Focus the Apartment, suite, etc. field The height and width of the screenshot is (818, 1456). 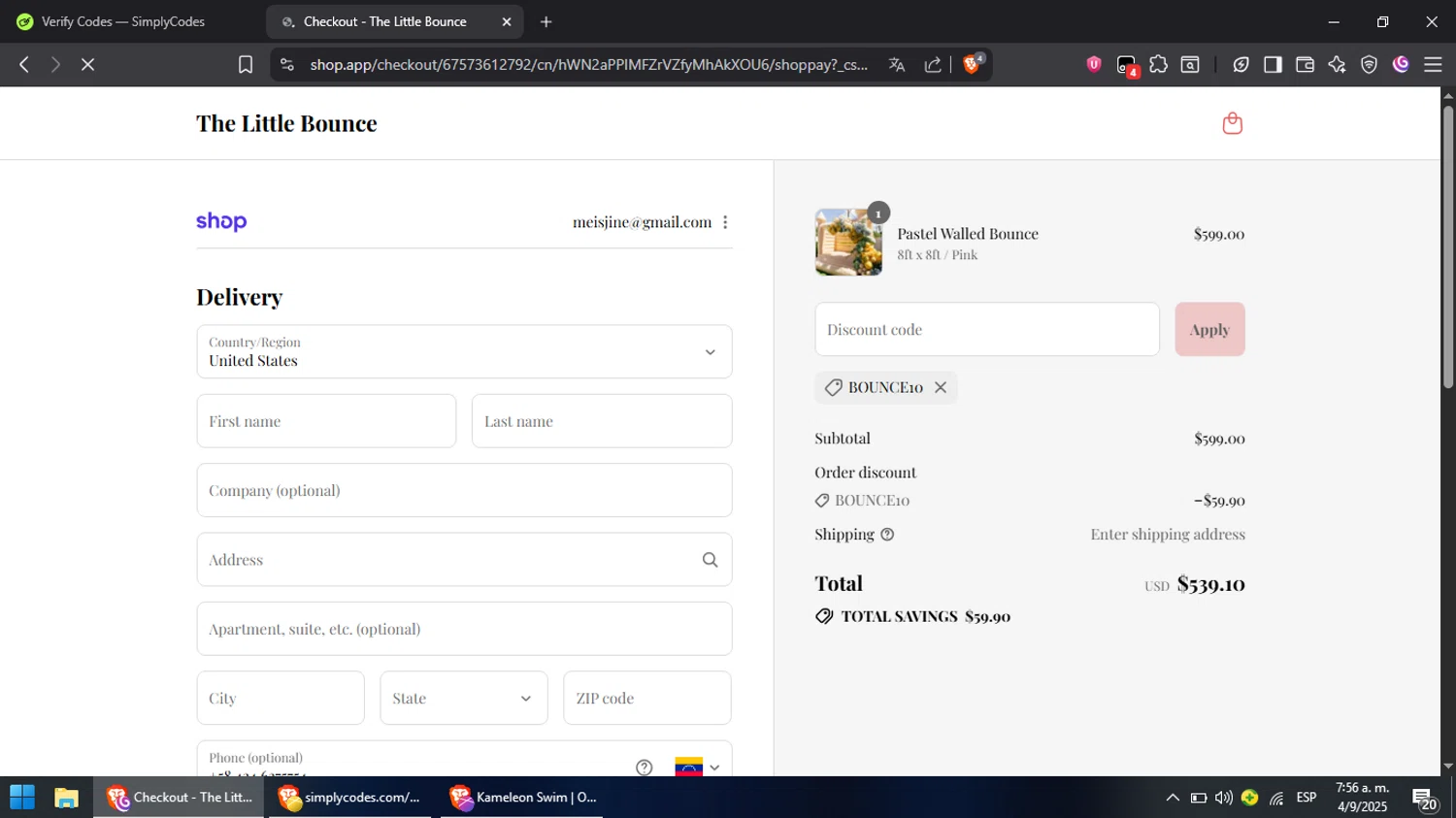click(x=464, y=629)
